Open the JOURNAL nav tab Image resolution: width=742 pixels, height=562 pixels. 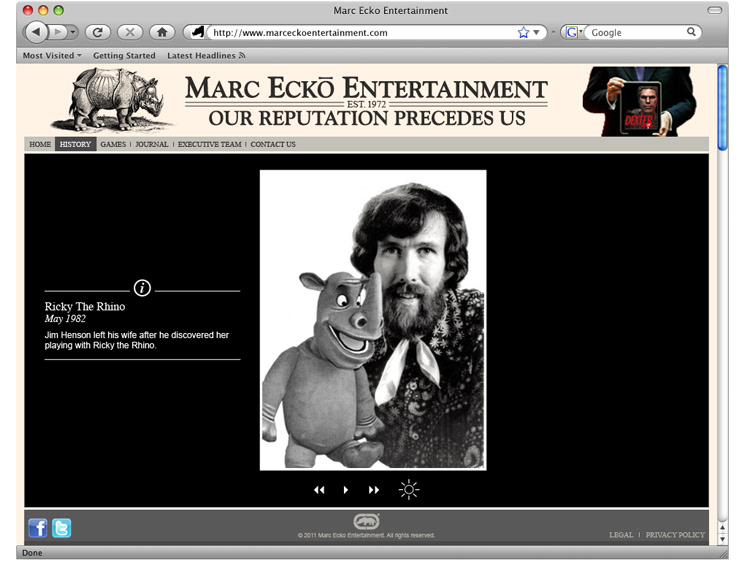151,144
